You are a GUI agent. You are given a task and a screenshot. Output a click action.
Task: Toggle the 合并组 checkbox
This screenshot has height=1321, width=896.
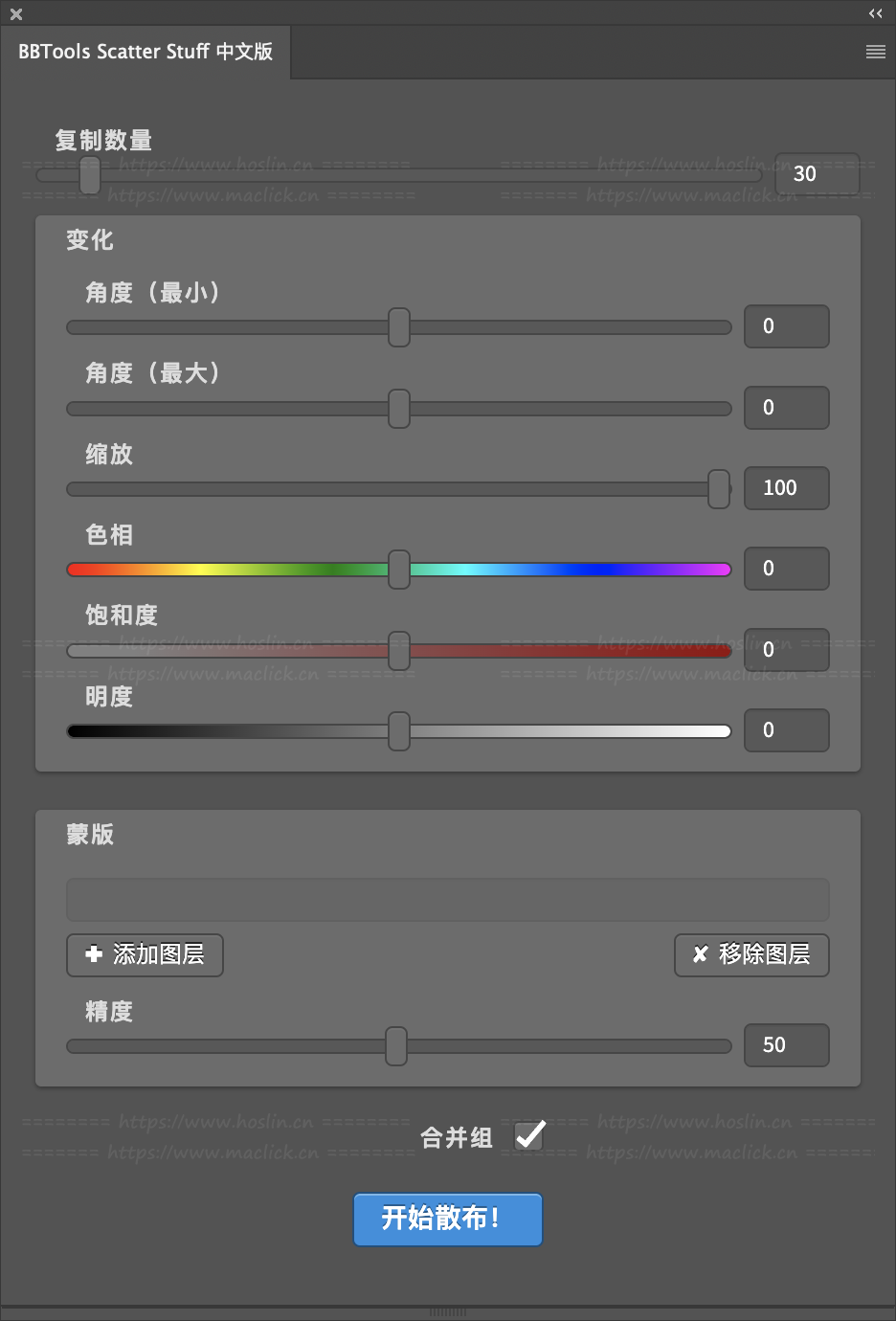coord(529,1136)
